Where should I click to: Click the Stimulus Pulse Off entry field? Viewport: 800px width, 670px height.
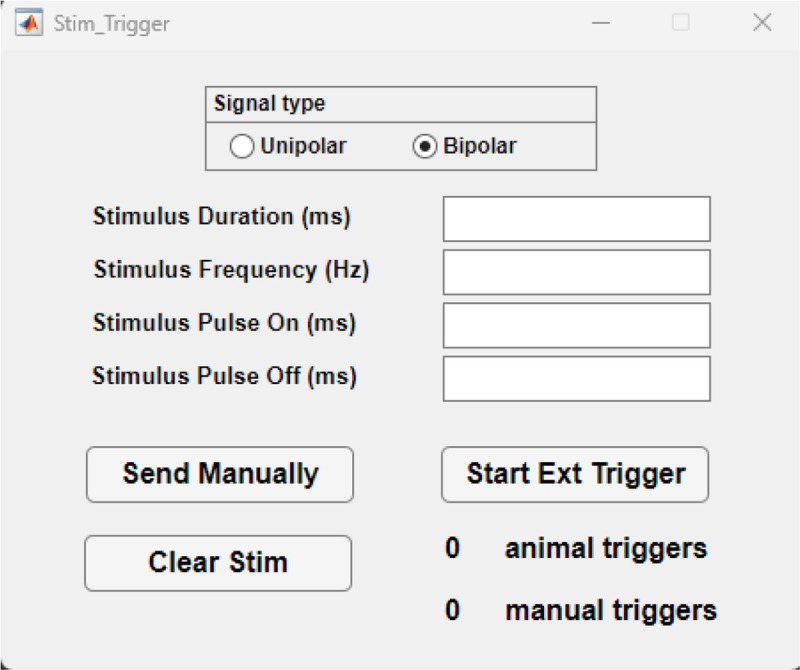click(576, 378)
